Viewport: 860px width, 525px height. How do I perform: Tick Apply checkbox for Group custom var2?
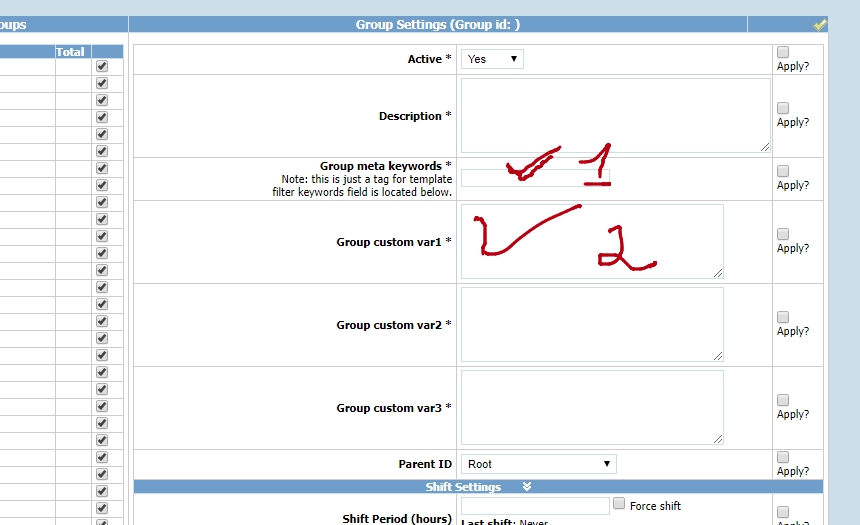click(x=783, y=317)
